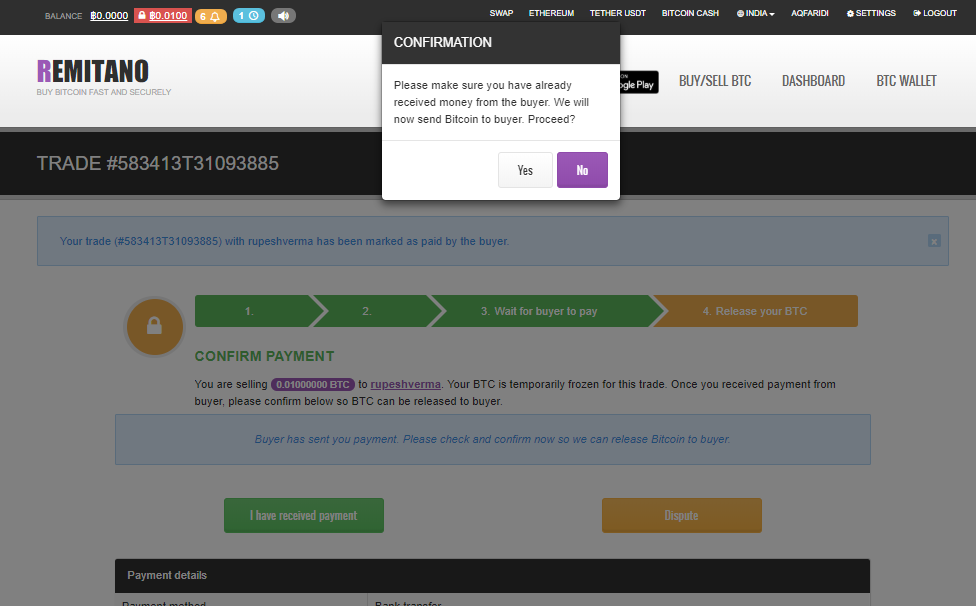Open the SWAP menu item
The height and width of the screenshot is (606, 976).
pos(501,13)
